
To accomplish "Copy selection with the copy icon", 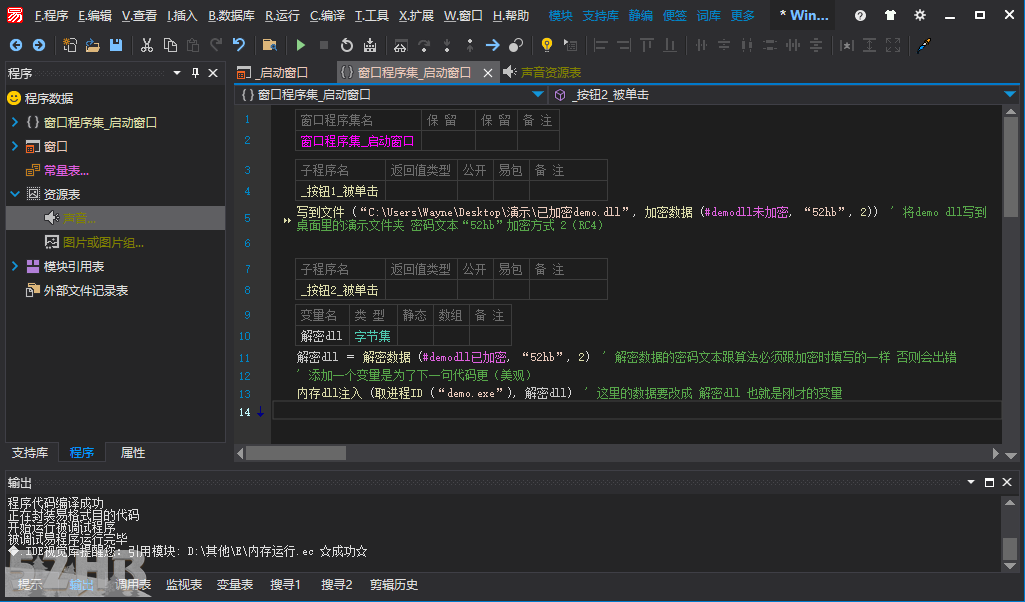I will coord(170,45).
